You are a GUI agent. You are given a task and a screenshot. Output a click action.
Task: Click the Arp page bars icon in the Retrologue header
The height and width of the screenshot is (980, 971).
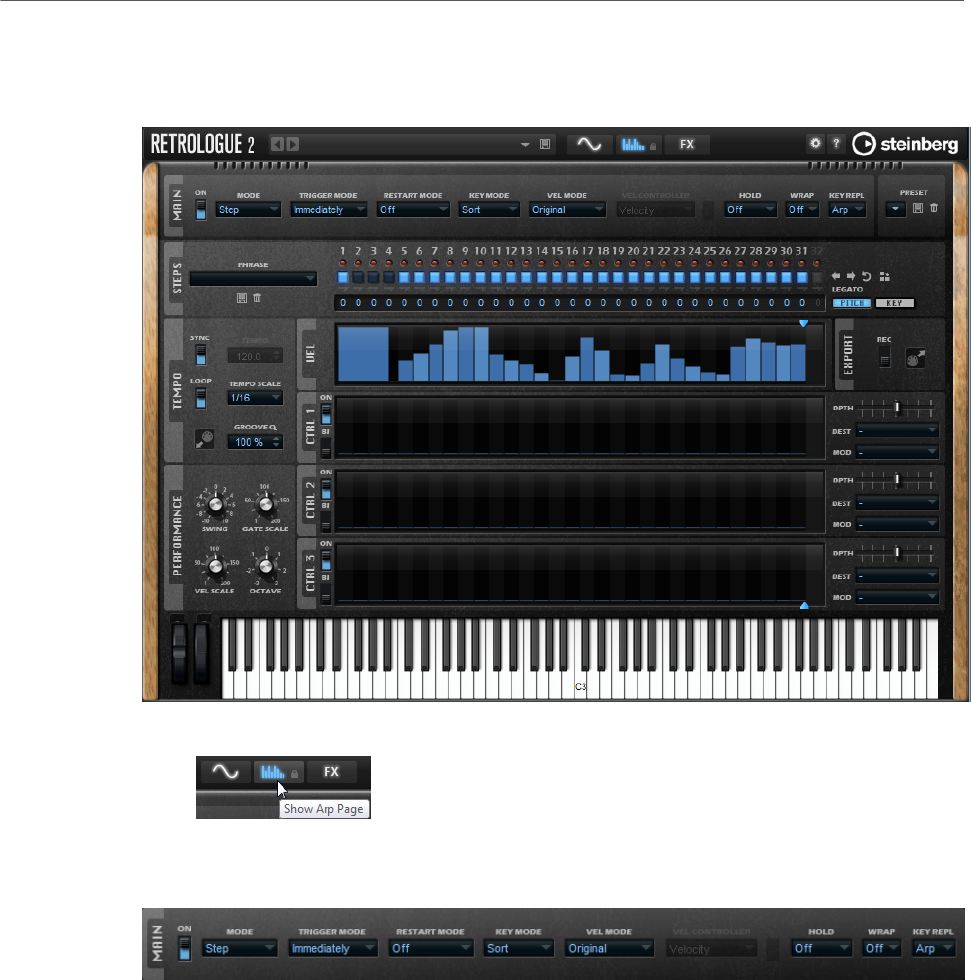pyautogui.click(x=633, y=145)
